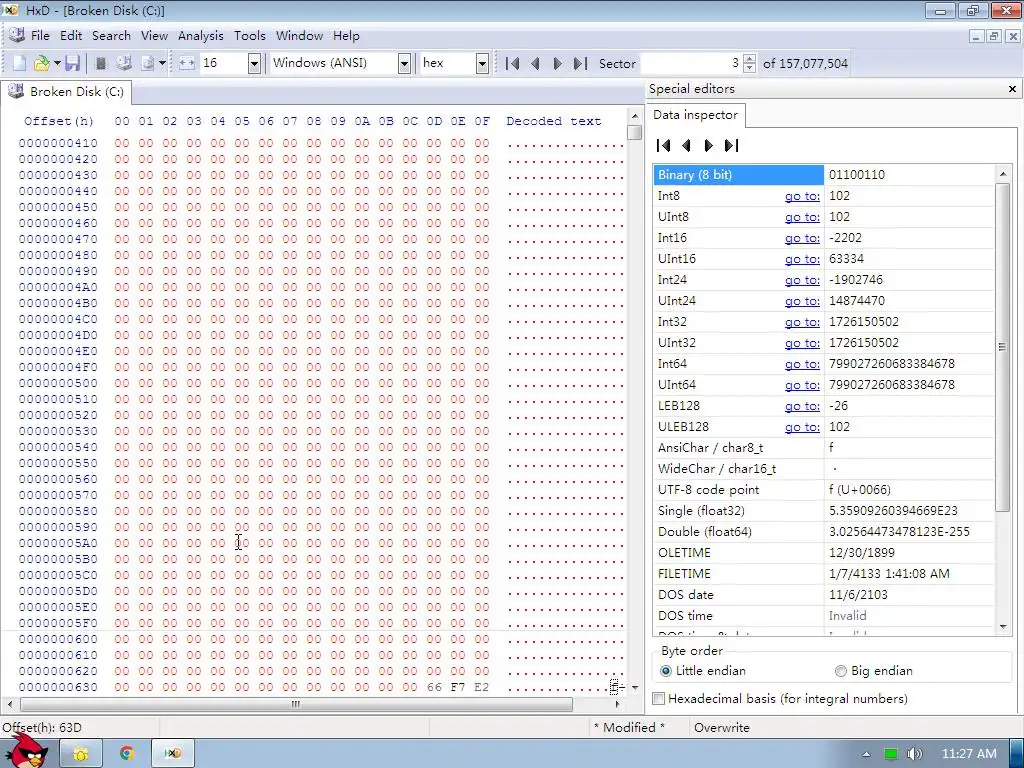Open the Analysis menu
Viewport: 1024px width, 768px height.
200,36
